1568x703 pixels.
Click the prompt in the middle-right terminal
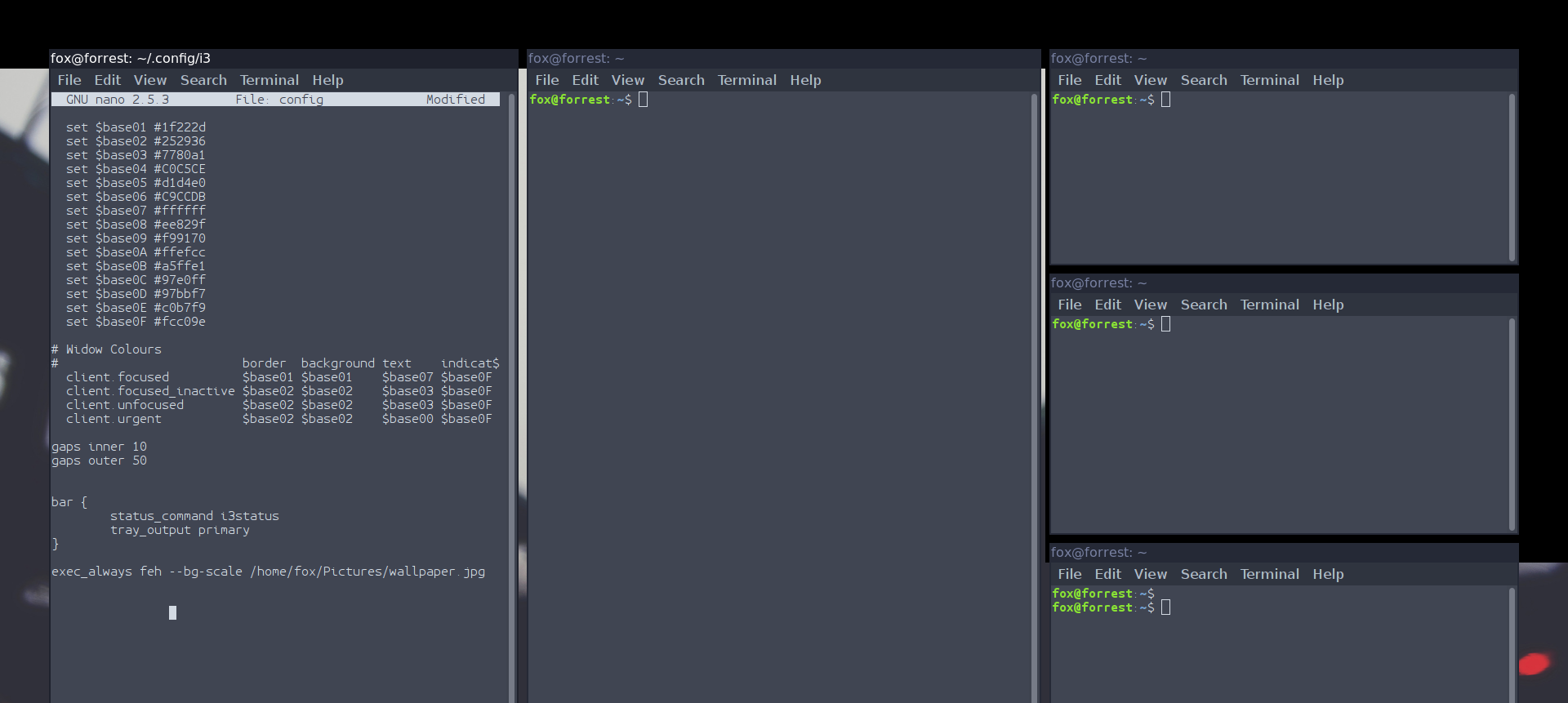pos(1103,324)
